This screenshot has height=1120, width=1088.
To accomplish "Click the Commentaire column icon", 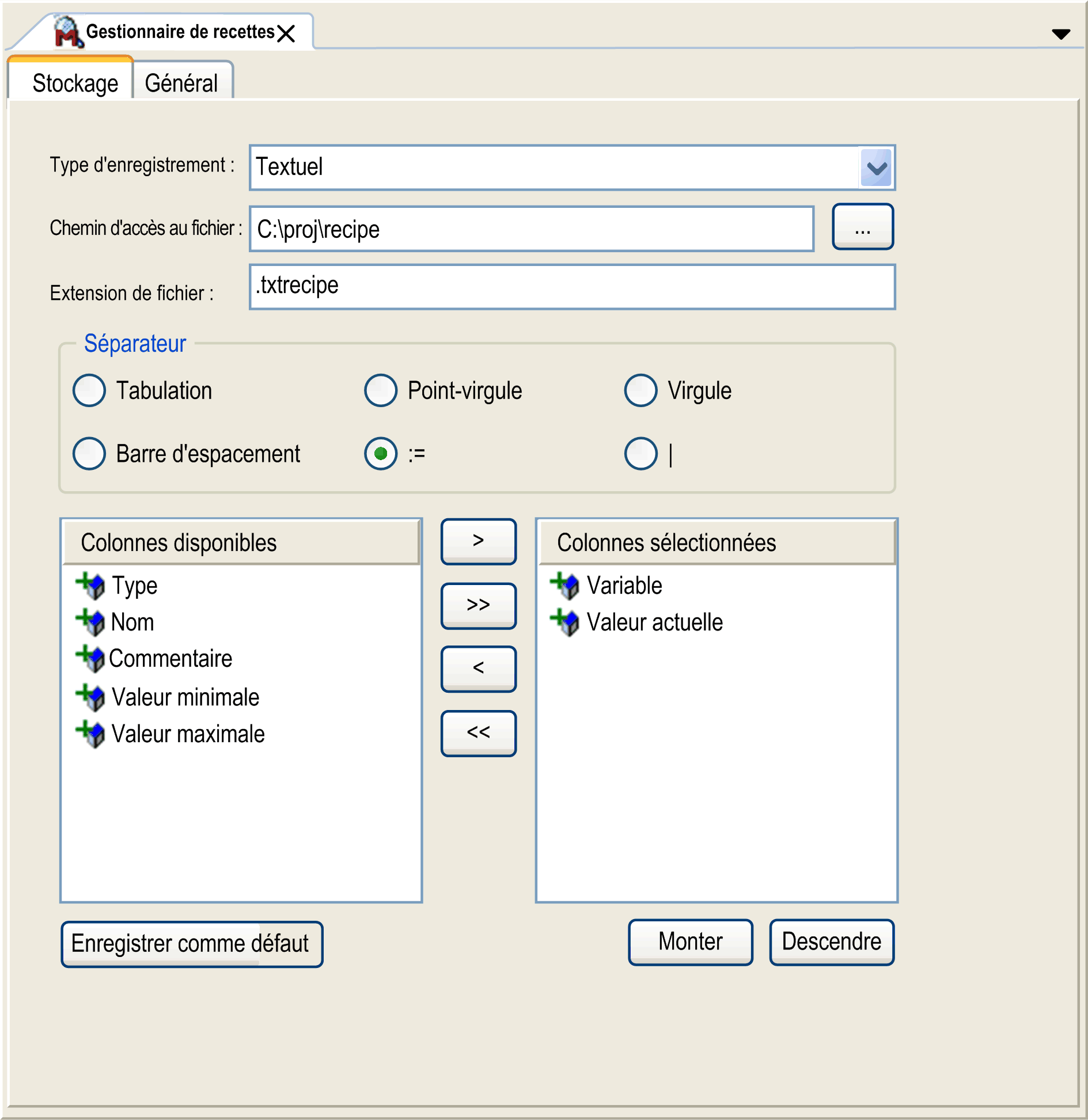I will 90,659.
